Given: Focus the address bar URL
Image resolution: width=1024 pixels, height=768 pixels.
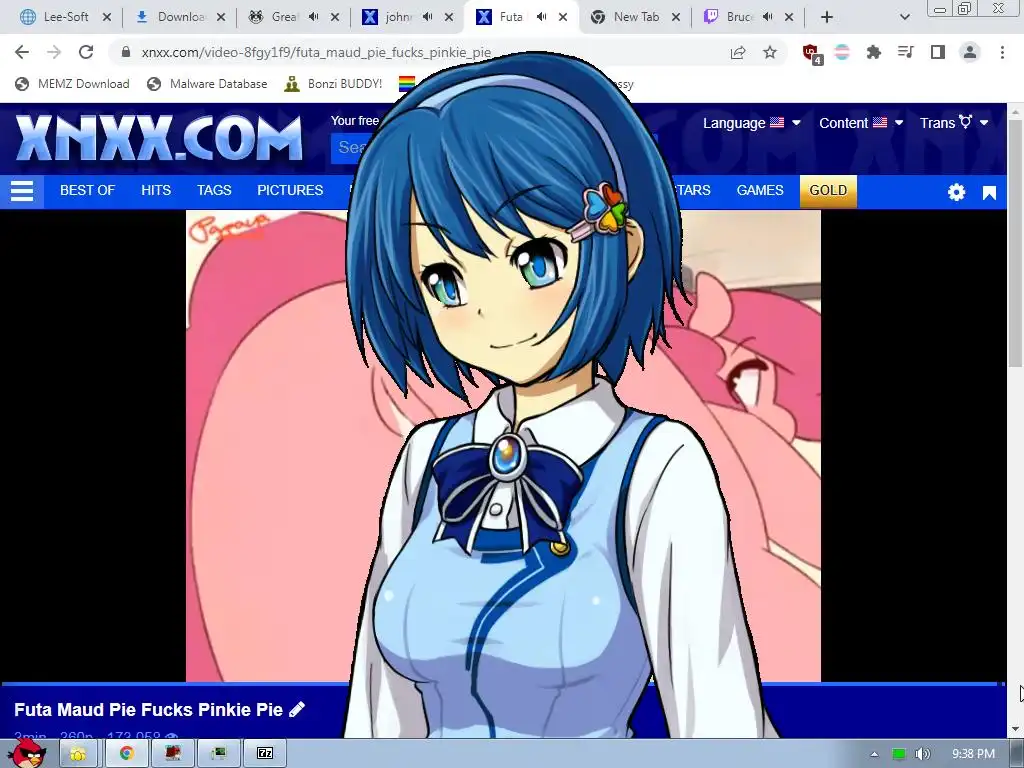Looking at the screenshot, I should pos(316,52).
